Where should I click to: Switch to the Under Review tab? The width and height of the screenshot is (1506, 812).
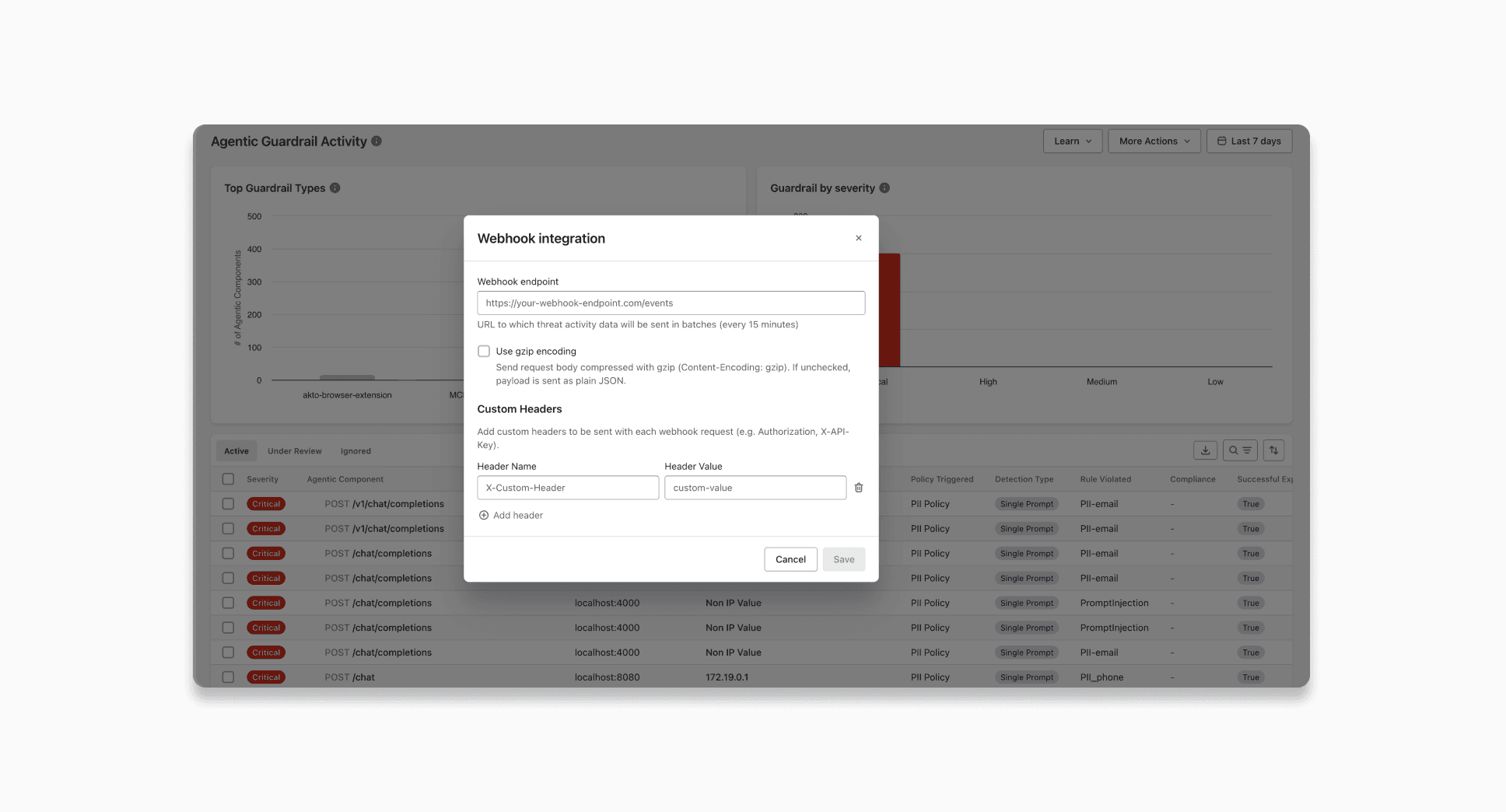(x=295, y=451)
